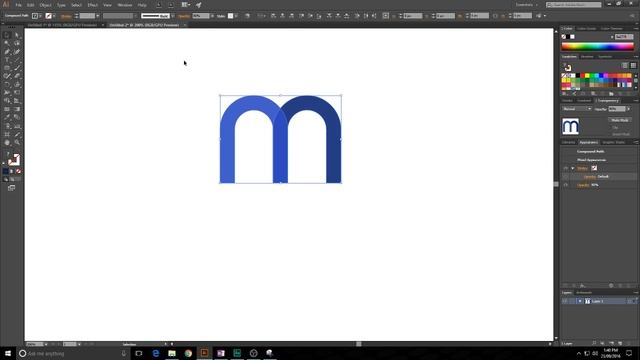Open the Windows Start button

coord(7,353)
